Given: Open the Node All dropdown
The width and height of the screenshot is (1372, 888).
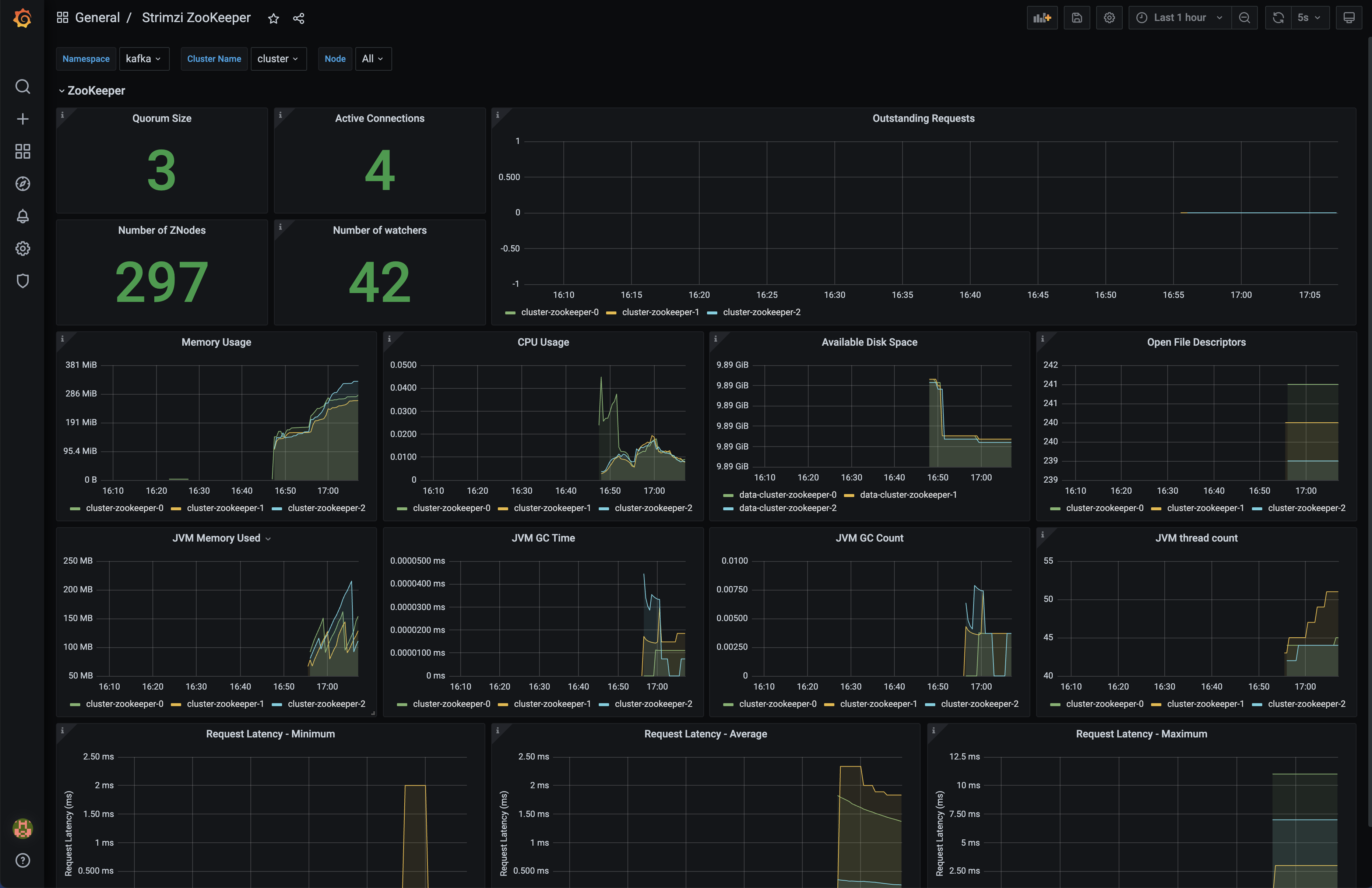Looking at the screenshot, I should (373, 59).
